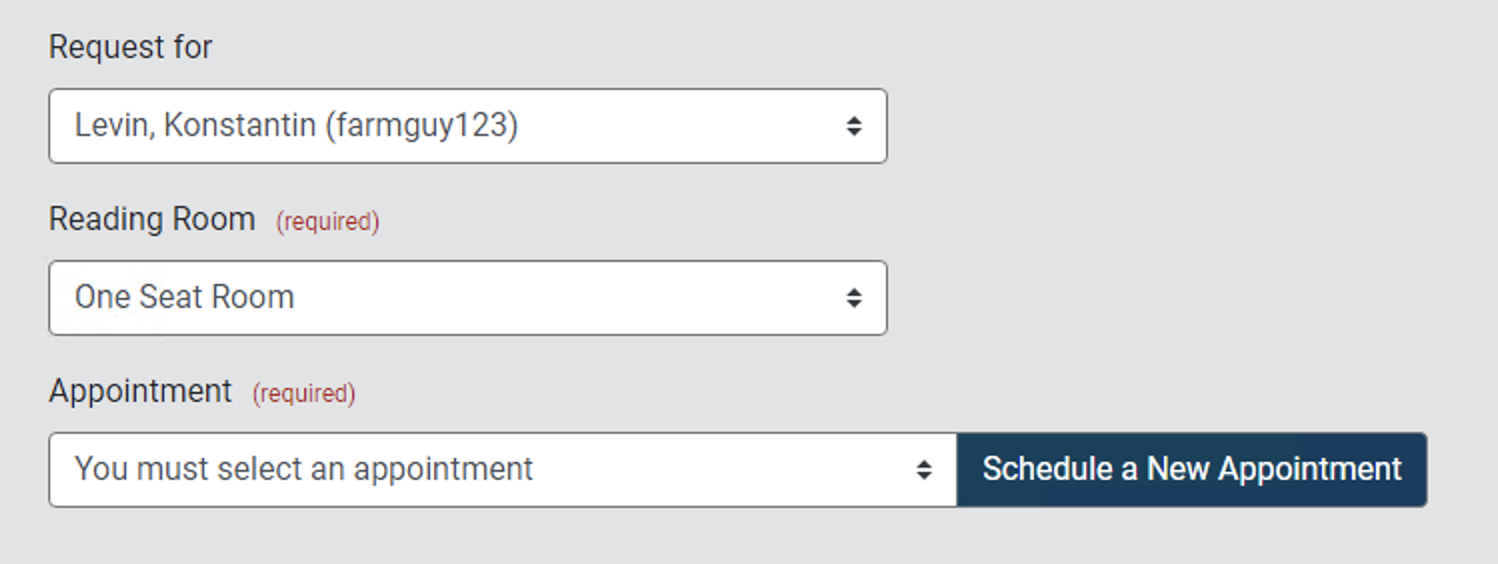Viewport: 1498px width, 564px height.
Task: Click the "Reading Room" field label
Action: (x=152, y=219)
